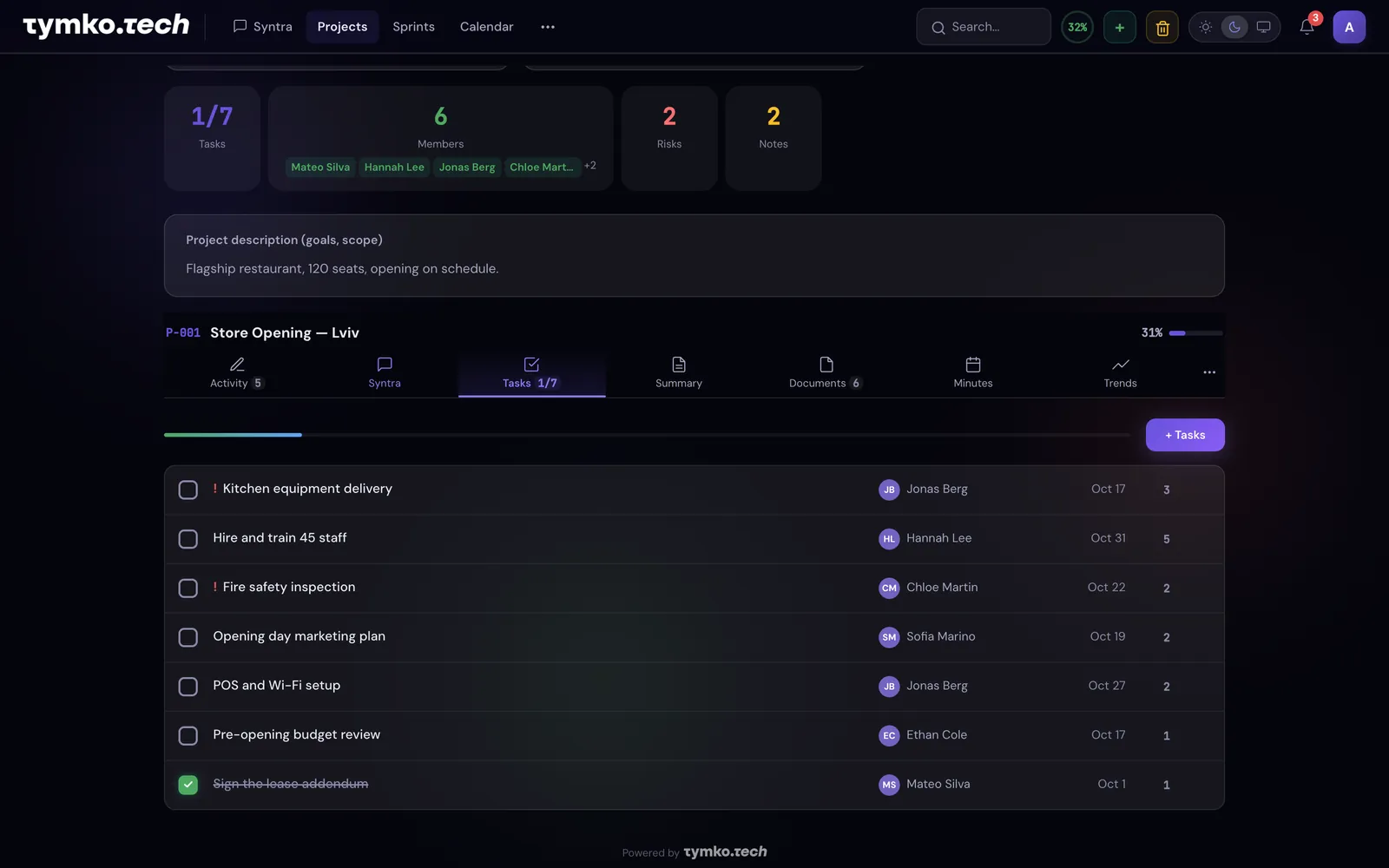This screenshot has height=868, width=1389.
Task: Open the notifications bell
Action: point(1307,27)
